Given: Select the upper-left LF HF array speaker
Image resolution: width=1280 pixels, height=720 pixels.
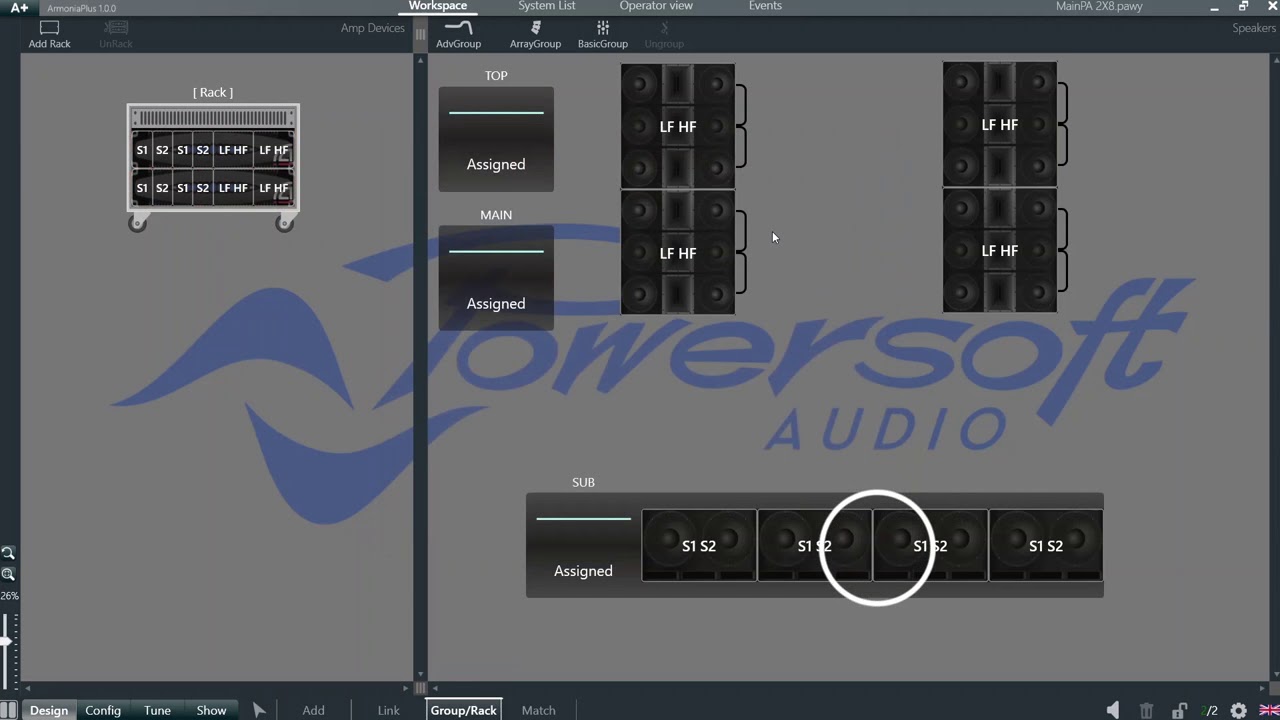Looking at the screenshot, I should 678,126.
